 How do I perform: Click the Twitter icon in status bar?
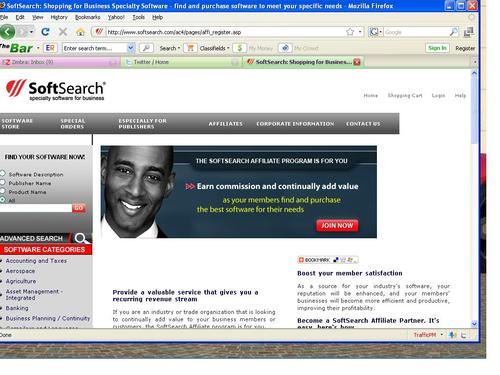tap(464, 335)
